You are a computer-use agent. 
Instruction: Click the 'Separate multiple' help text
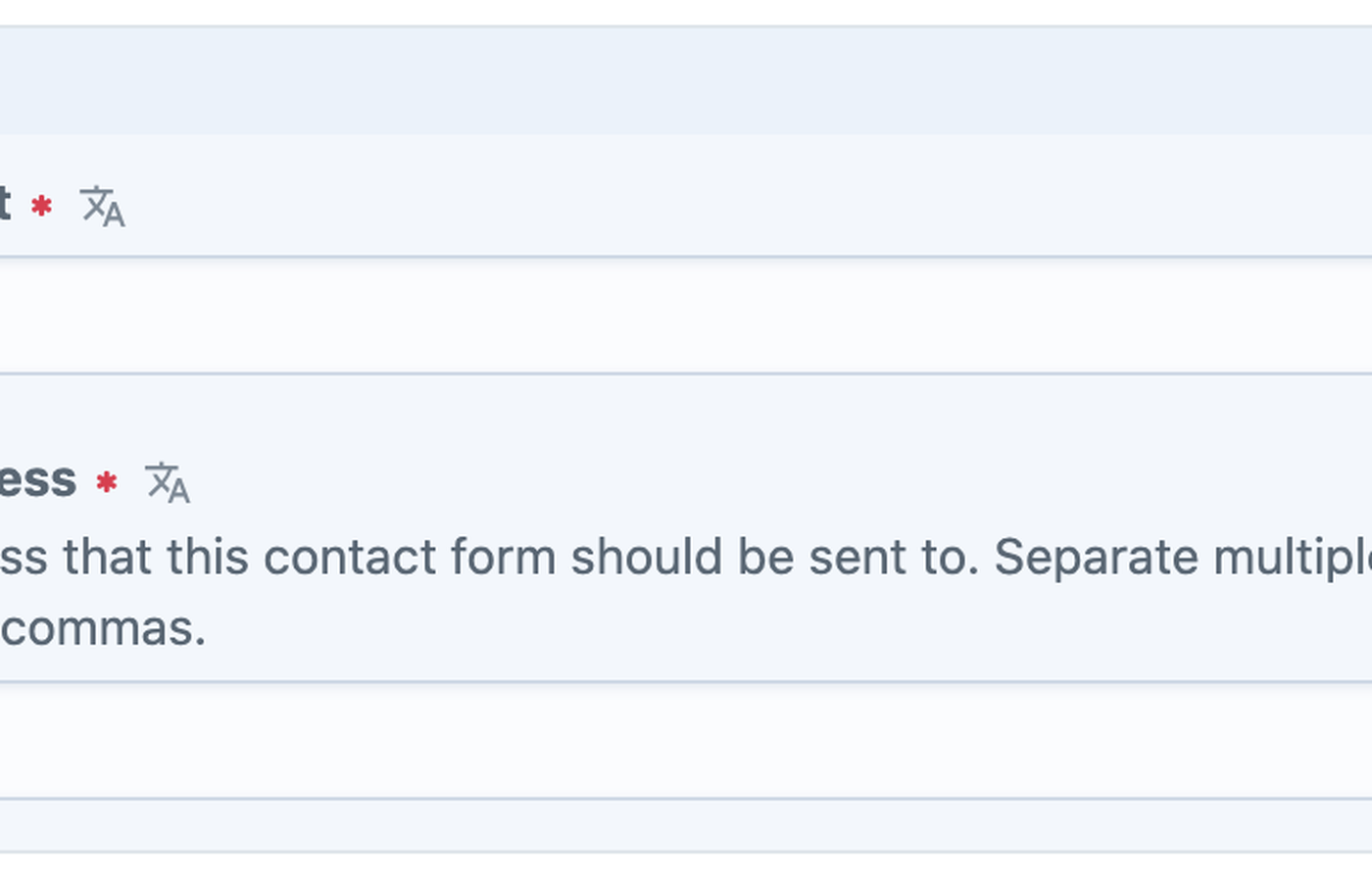click(x=1183, y=558)
